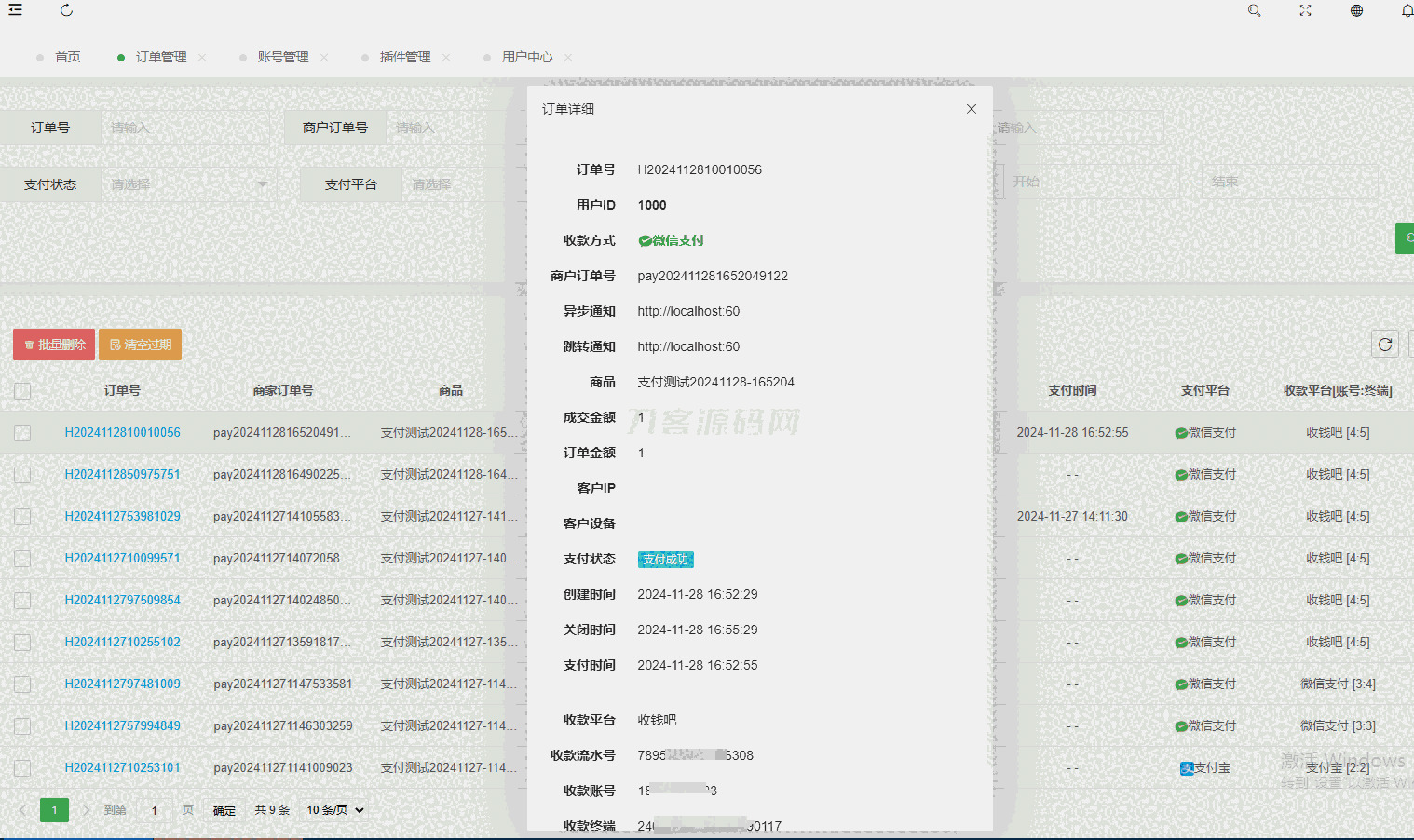1414x840 pixels.
Task: Open the language globe icon
Action: [x=1356, y=10]
